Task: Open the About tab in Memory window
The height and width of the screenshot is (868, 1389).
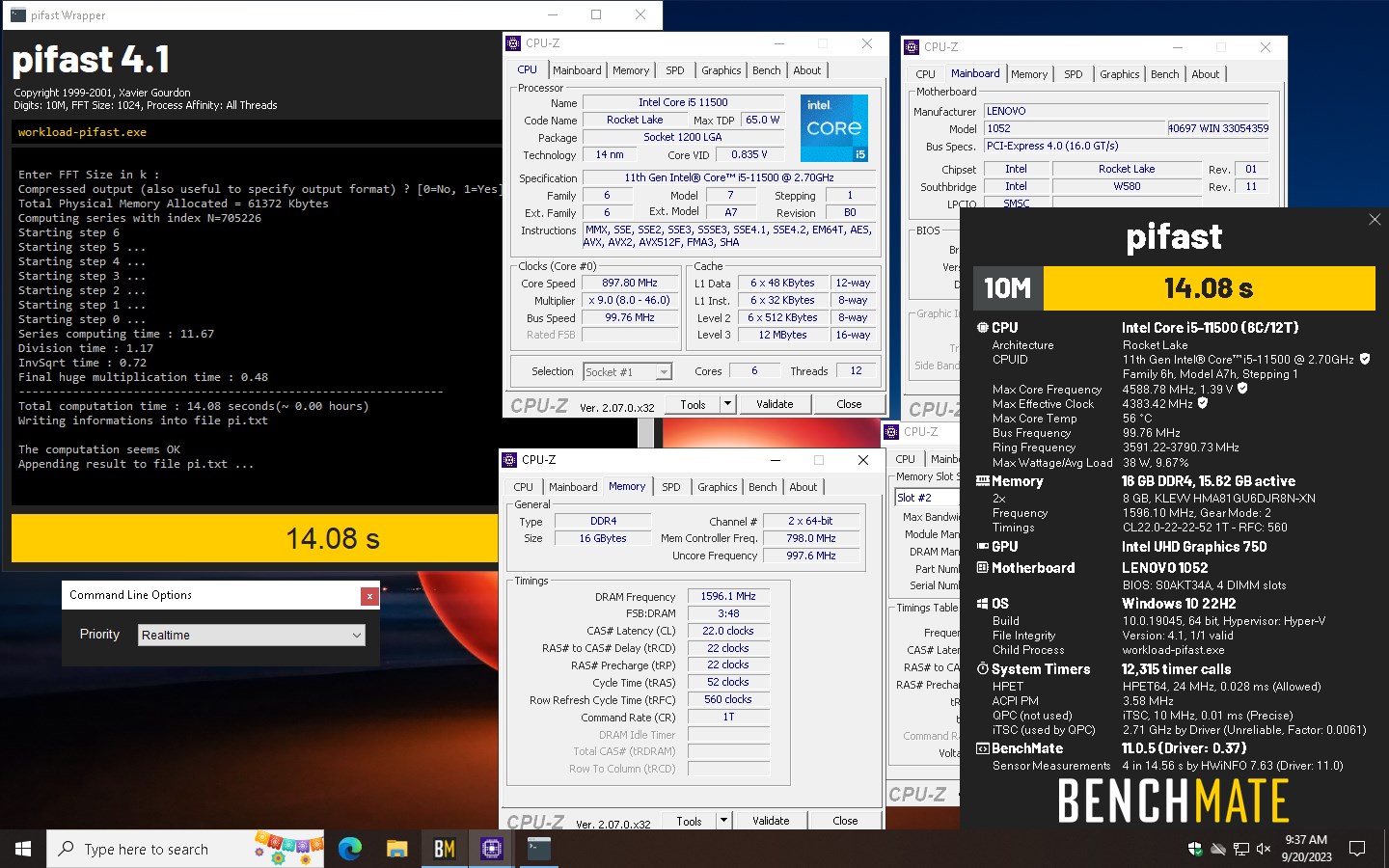Action: coord(803,487)
